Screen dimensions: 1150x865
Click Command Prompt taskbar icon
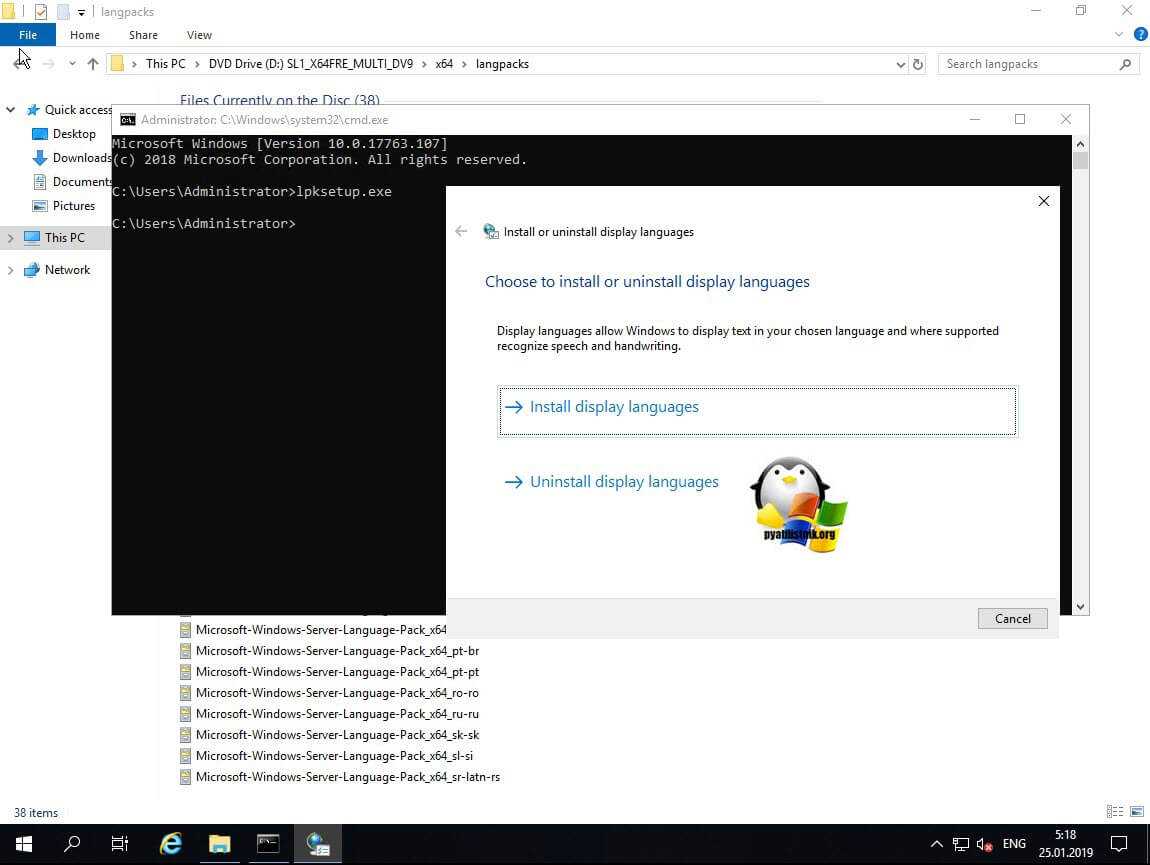click(x=268, y=843)
